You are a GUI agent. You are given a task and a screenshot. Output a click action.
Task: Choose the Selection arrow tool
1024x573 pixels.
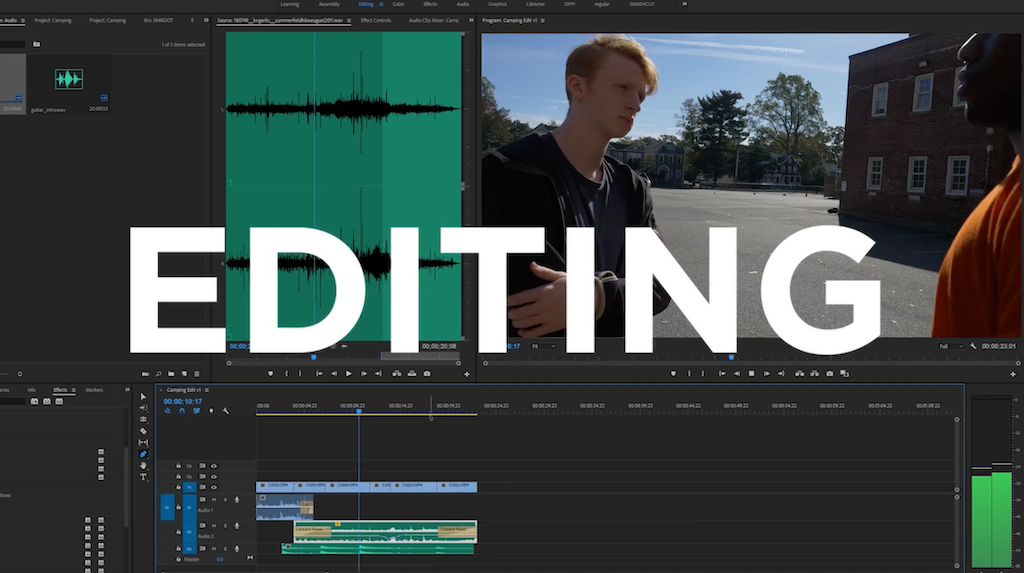(143, 397)
